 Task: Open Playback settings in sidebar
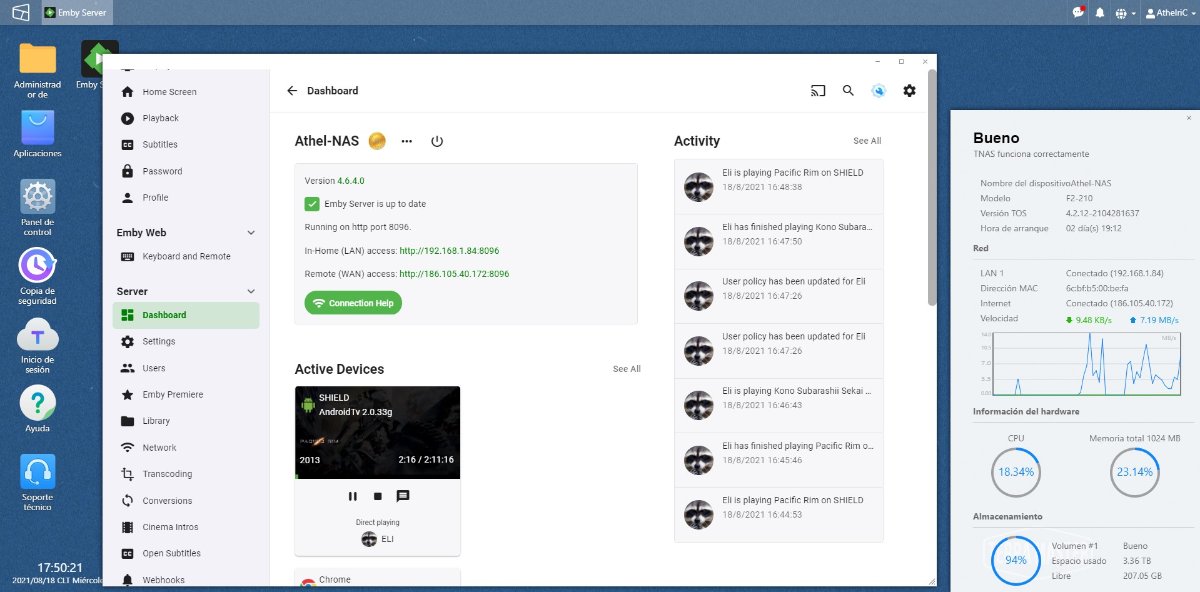(x=186, y=118)
